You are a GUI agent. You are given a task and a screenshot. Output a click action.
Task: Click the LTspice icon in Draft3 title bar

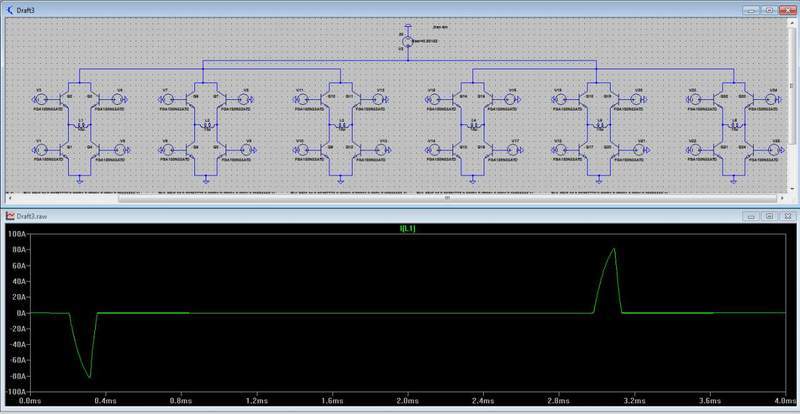[x=9, y=9]
